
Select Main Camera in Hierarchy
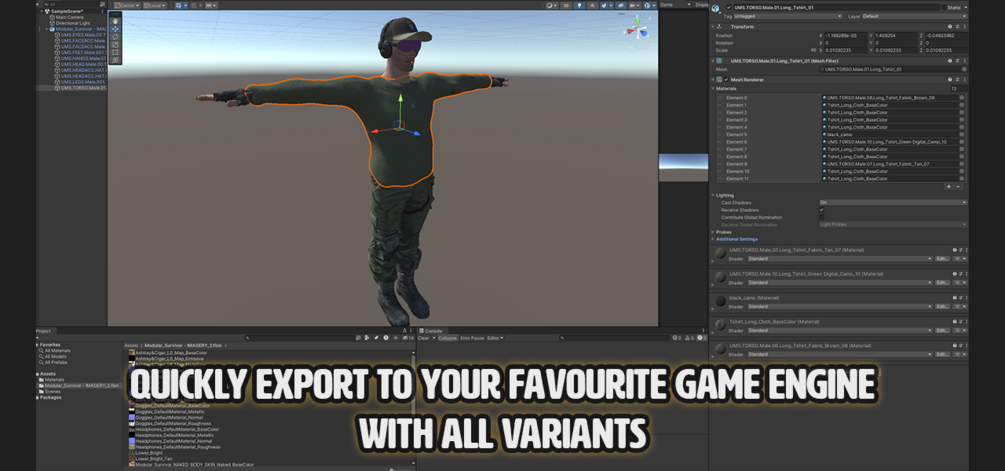point(70,17)
